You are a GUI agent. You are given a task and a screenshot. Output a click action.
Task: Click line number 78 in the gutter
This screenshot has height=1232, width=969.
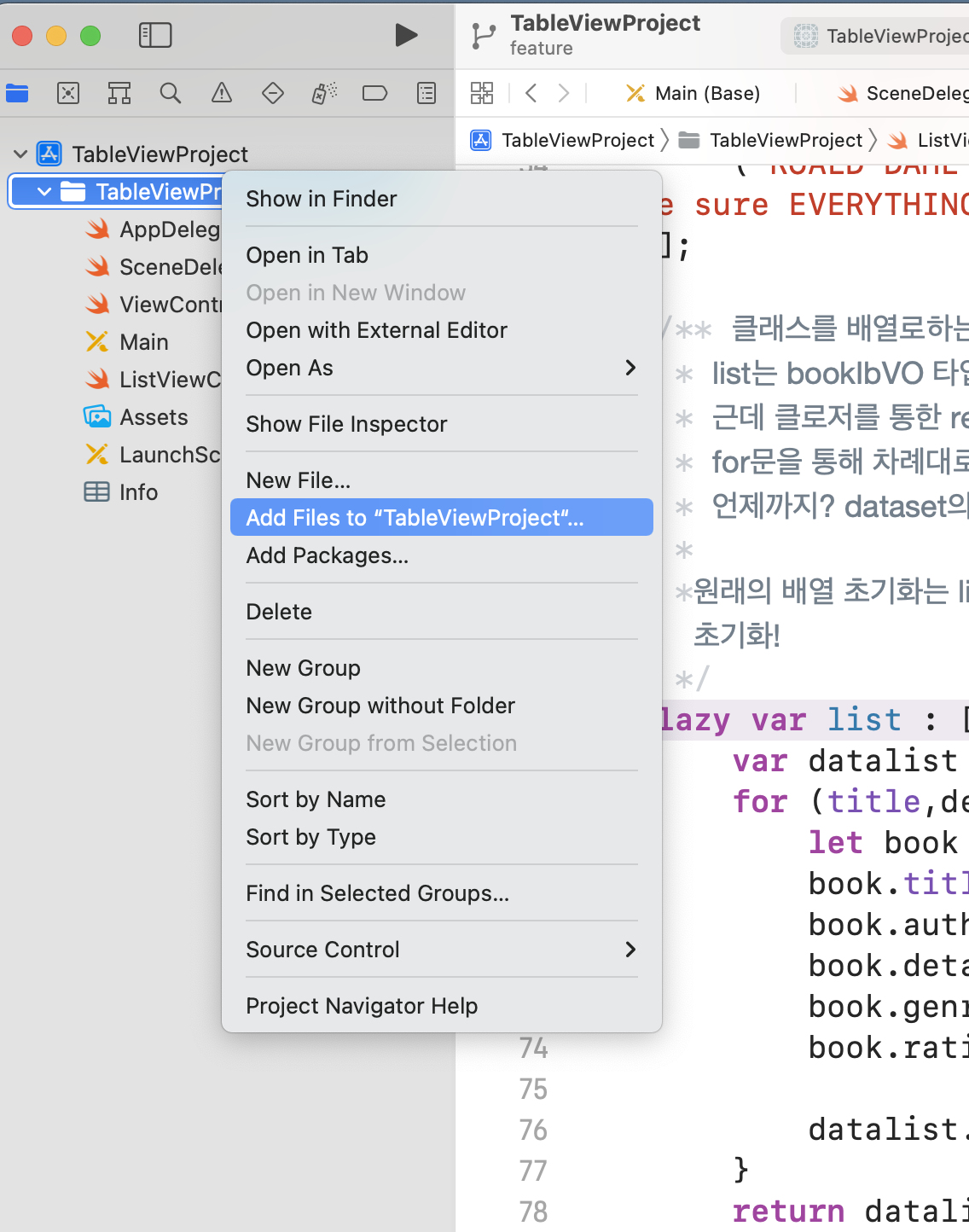coord(533,1212)
